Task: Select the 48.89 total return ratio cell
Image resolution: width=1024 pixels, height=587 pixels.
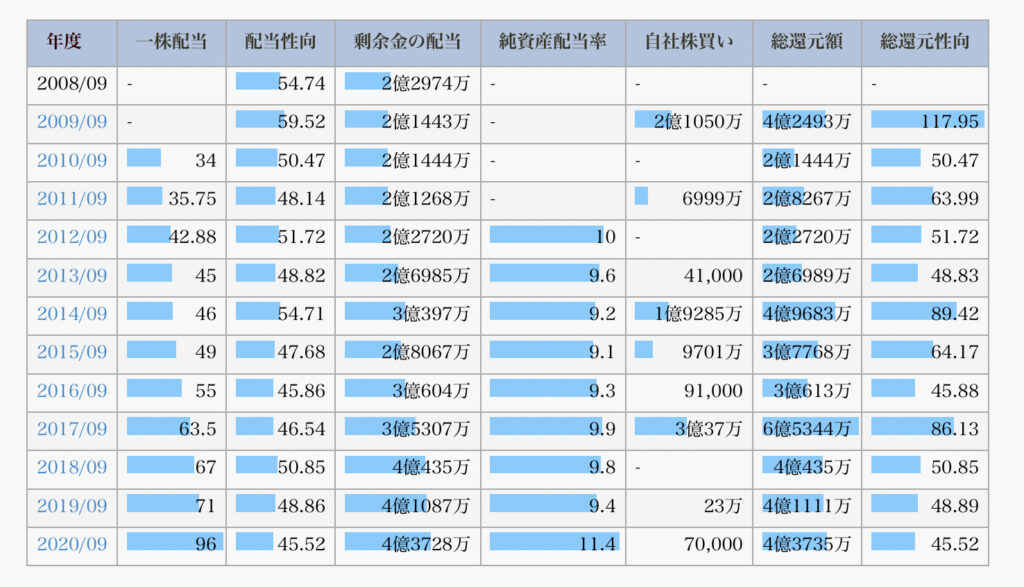Action: pos(925,507)
